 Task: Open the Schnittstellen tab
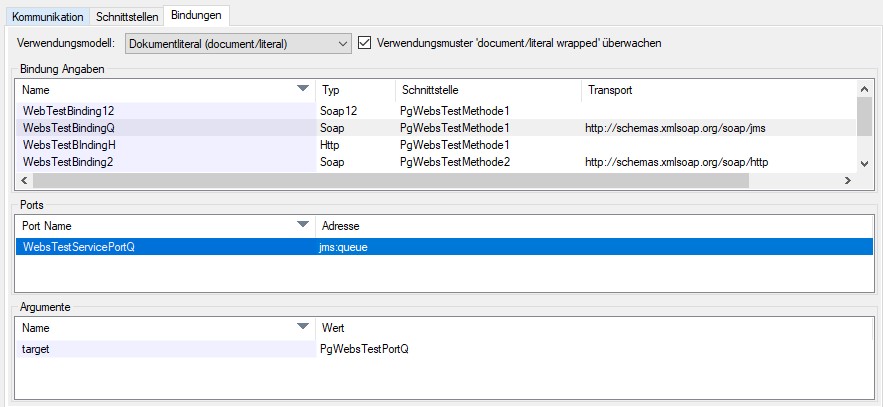coord(127,17)
